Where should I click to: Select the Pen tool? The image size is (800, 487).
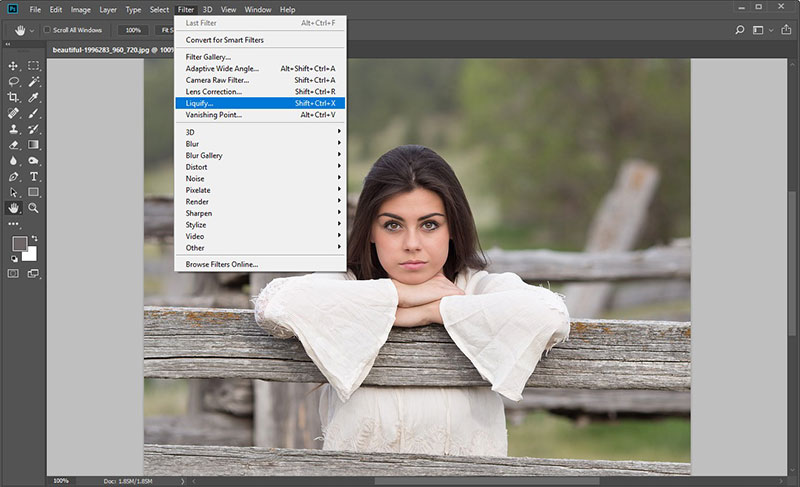13,176
